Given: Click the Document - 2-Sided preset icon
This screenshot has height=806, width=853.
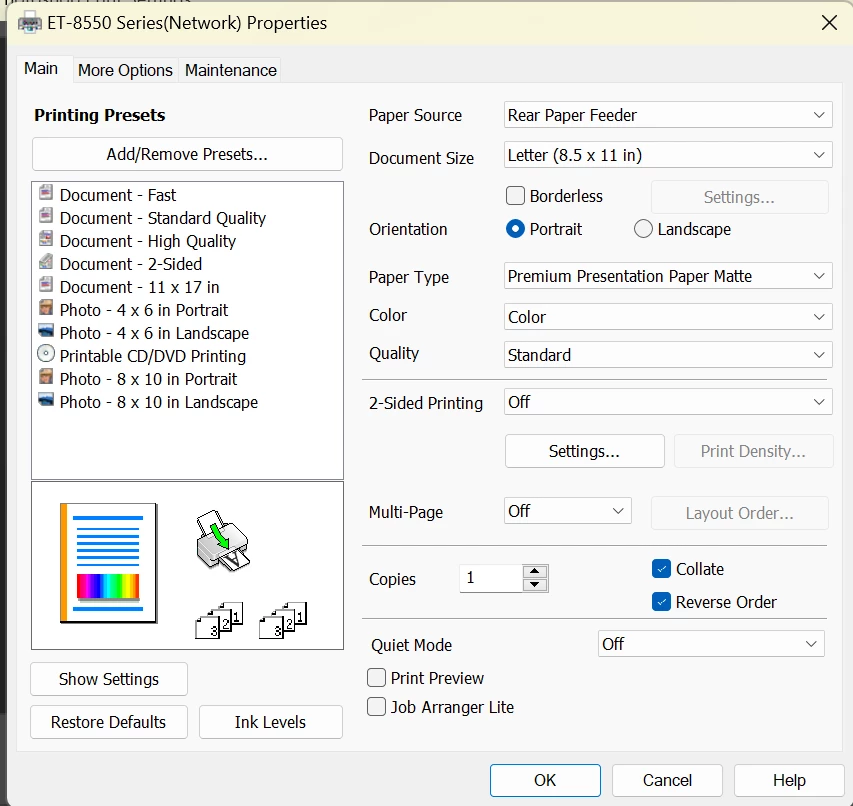Looking at the screenshot, I should pyautogui.click(x=46, y=262).
